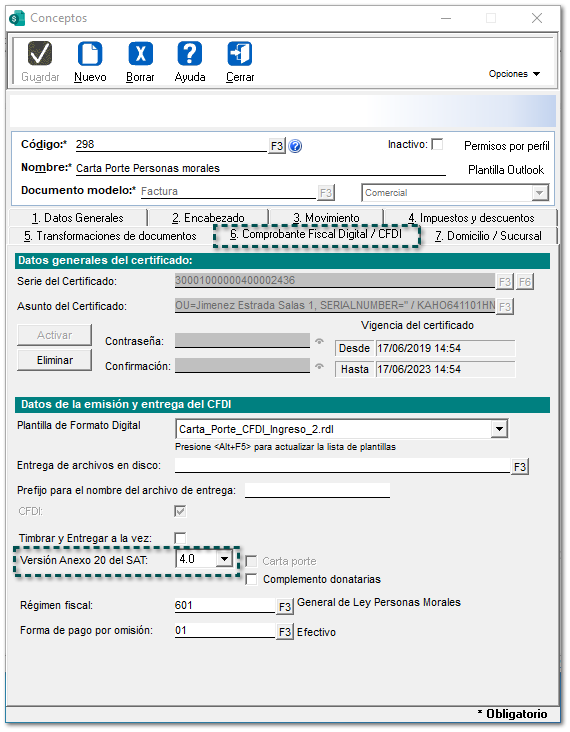570x732 pixels.
Task: Click F3 lookup button next to Régimen fiscal
Action: (285, 606)
